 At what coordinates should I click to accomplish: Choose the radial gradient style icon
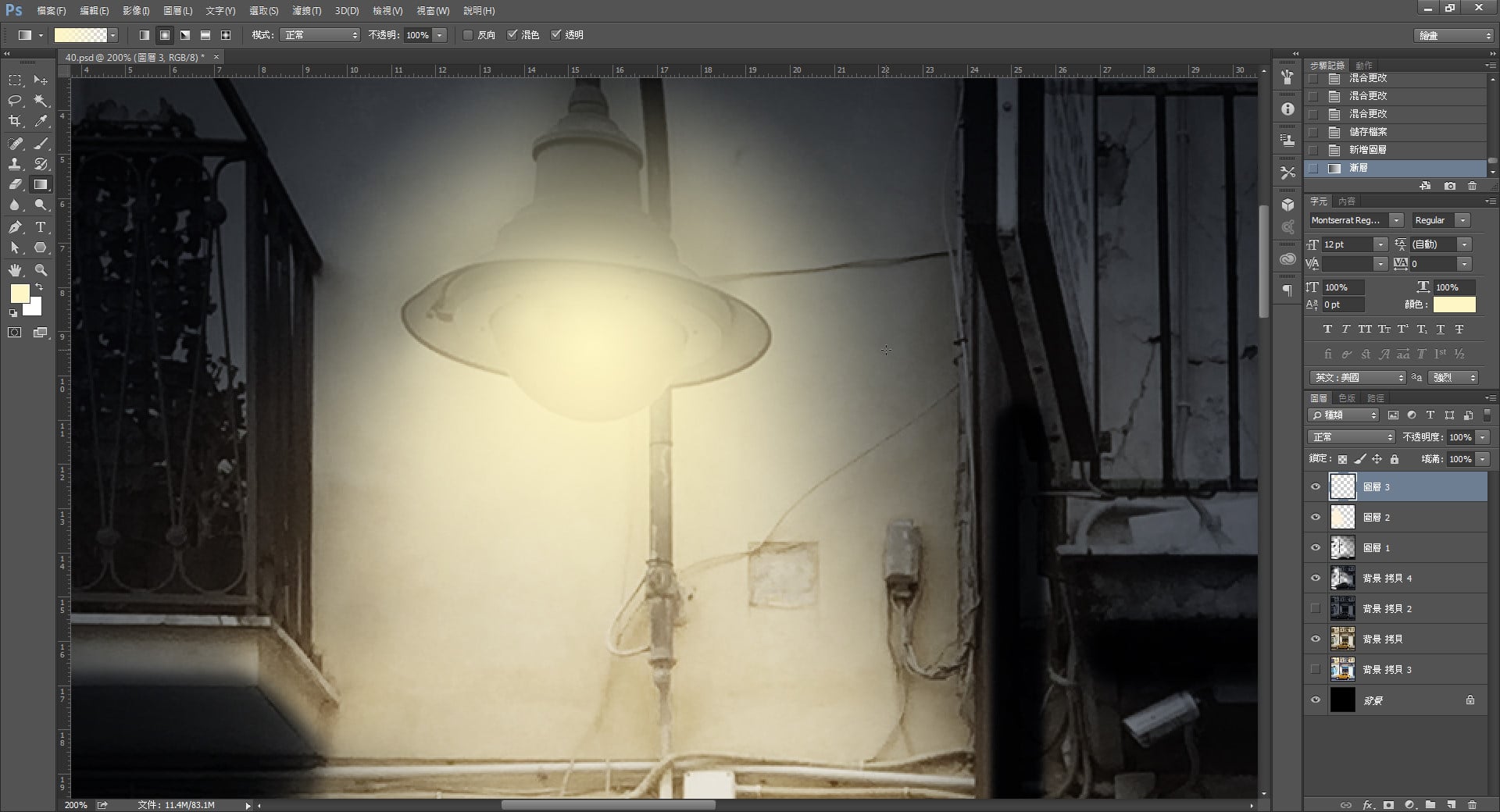[x=165, y=35]
